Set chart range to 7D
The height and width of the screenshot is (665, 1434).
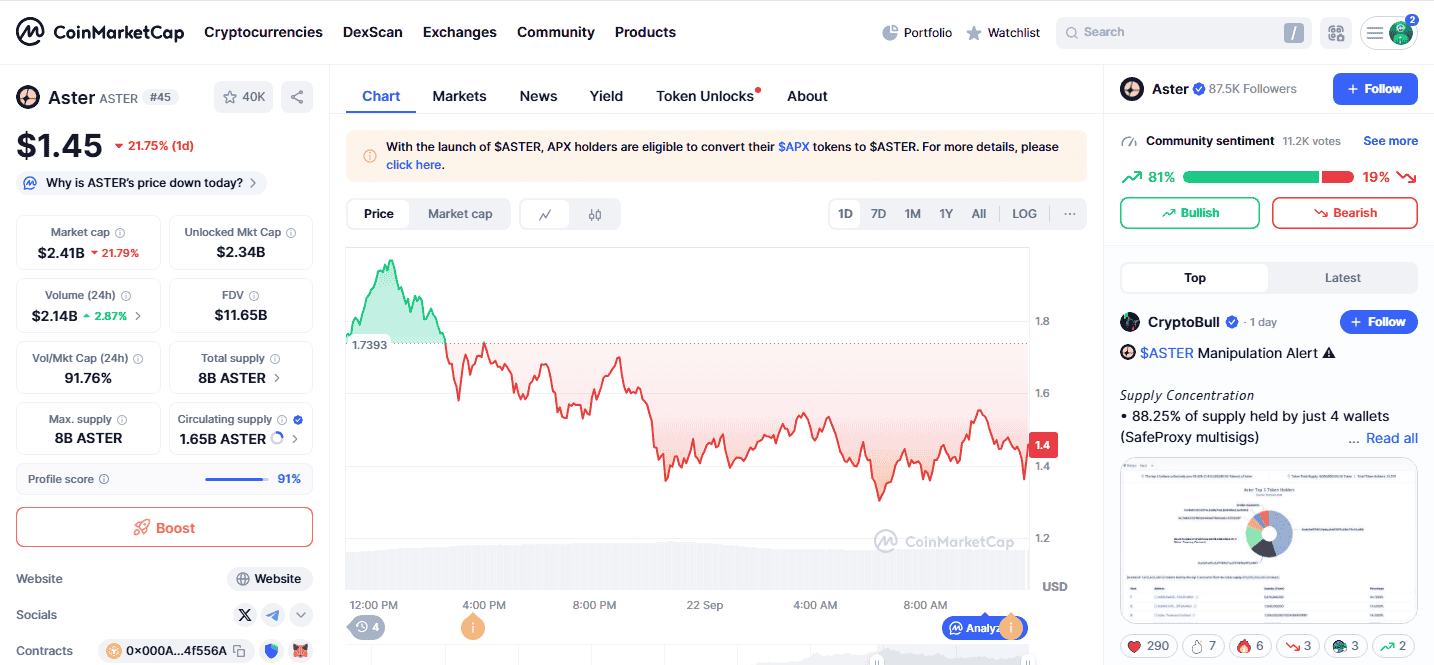coord(878,214)
